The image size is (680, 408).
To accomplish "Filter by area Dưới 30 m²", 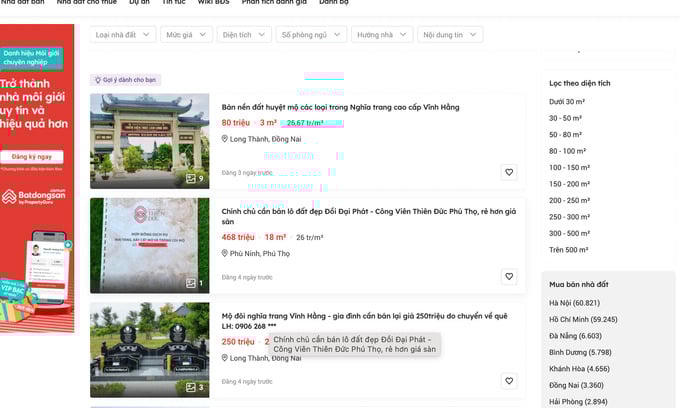I will click(x=567, y=101).
